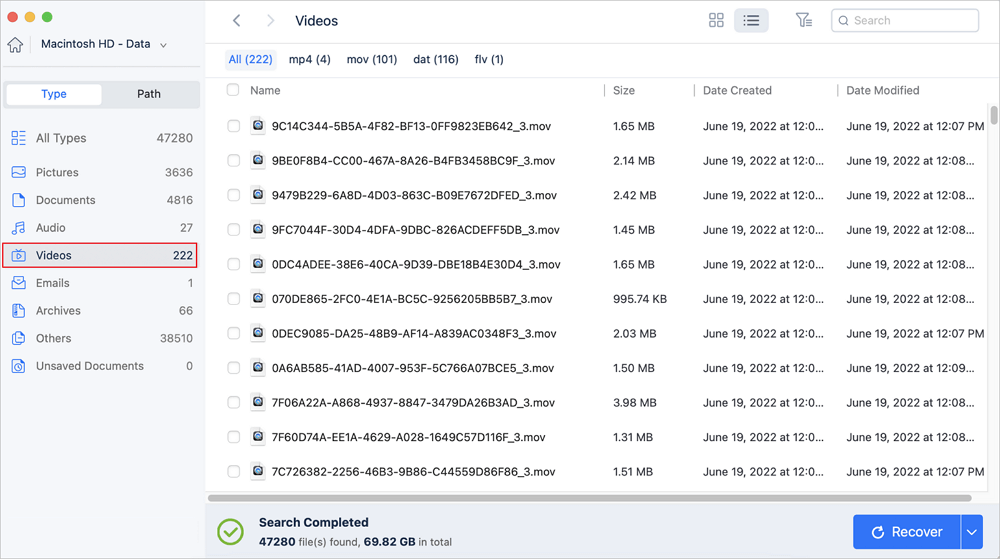Click file icon of 0DC4ADEE mov file

pos(258,263)
